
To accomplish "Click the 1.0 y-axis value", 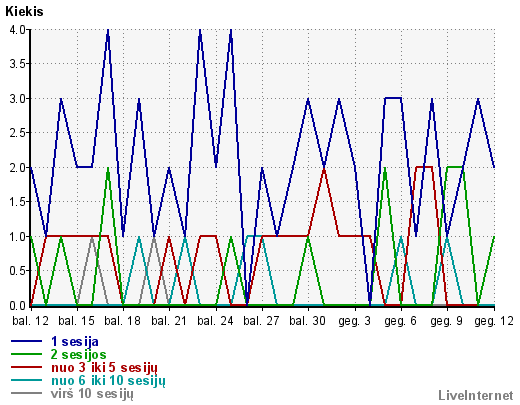I will (17, 237).
